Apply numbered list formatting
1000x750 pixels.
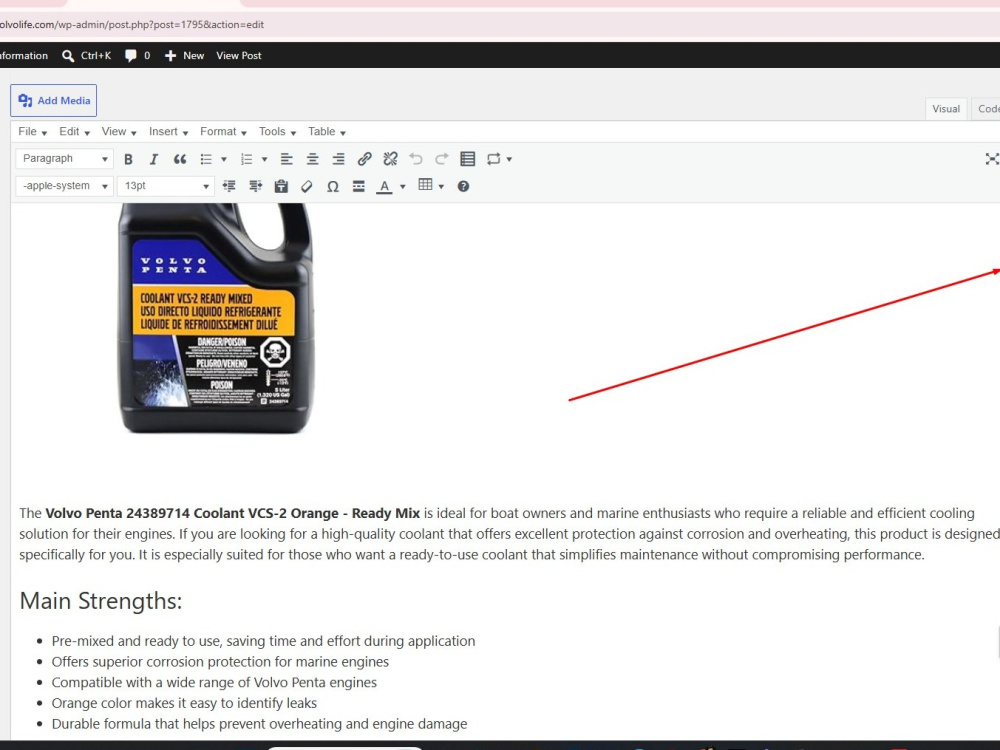tap(246, 159)
